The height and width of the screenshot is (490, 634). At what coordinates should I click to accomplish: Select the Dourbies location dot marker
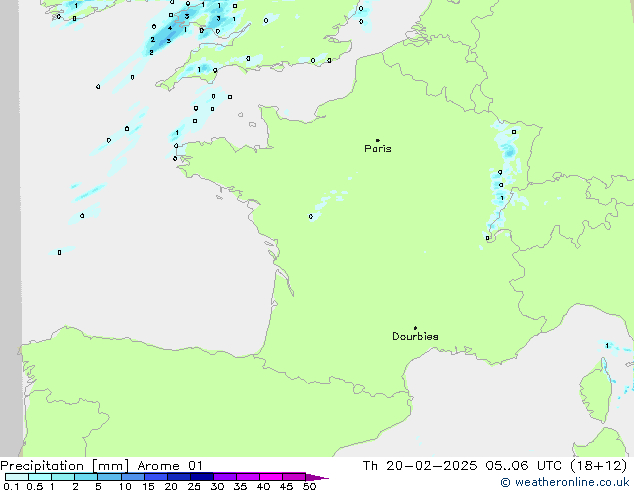coord(415,328)
